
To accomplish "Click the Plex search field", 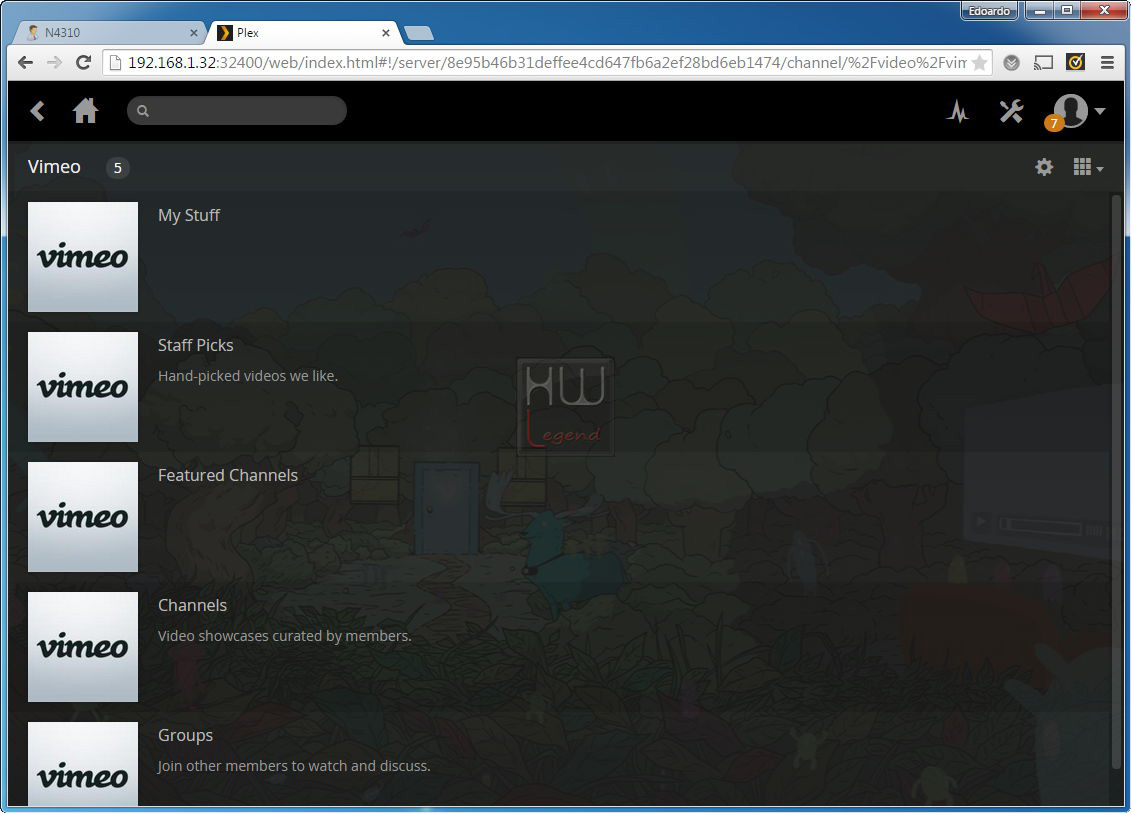I will 237,110.
